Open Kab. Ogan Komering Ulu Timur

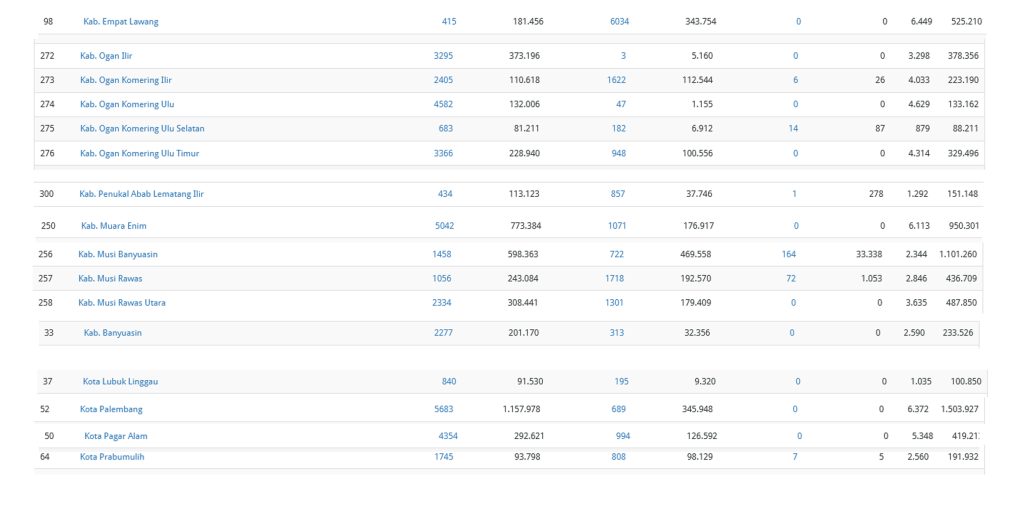tap(138, 153)
